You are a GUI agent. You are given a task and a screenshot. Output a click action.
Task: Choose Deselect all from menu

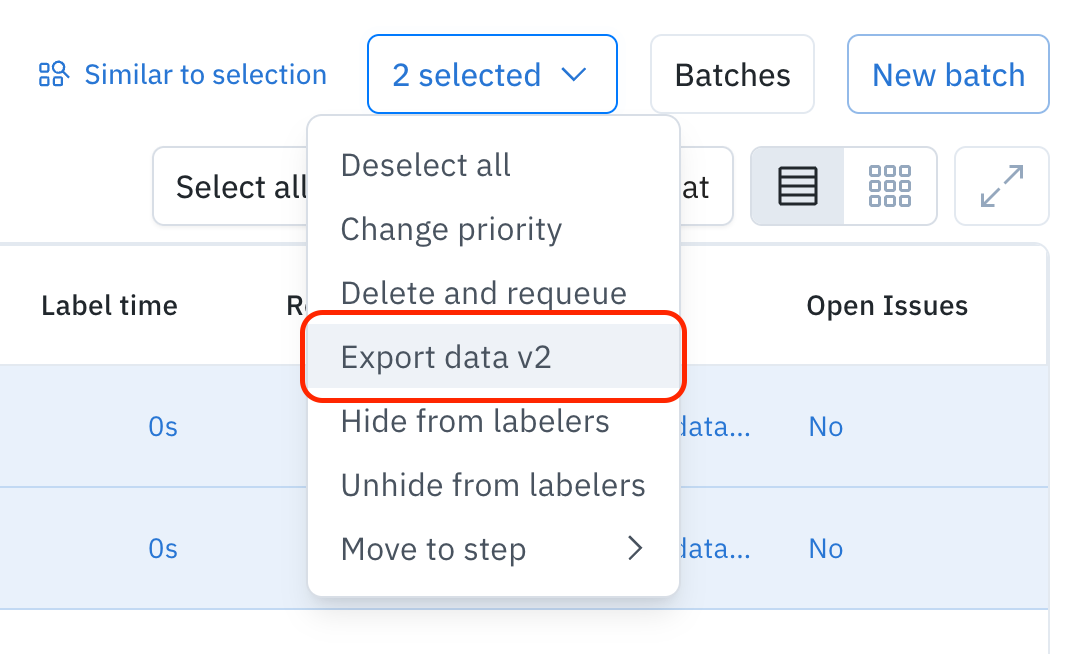tap(425, 165)
